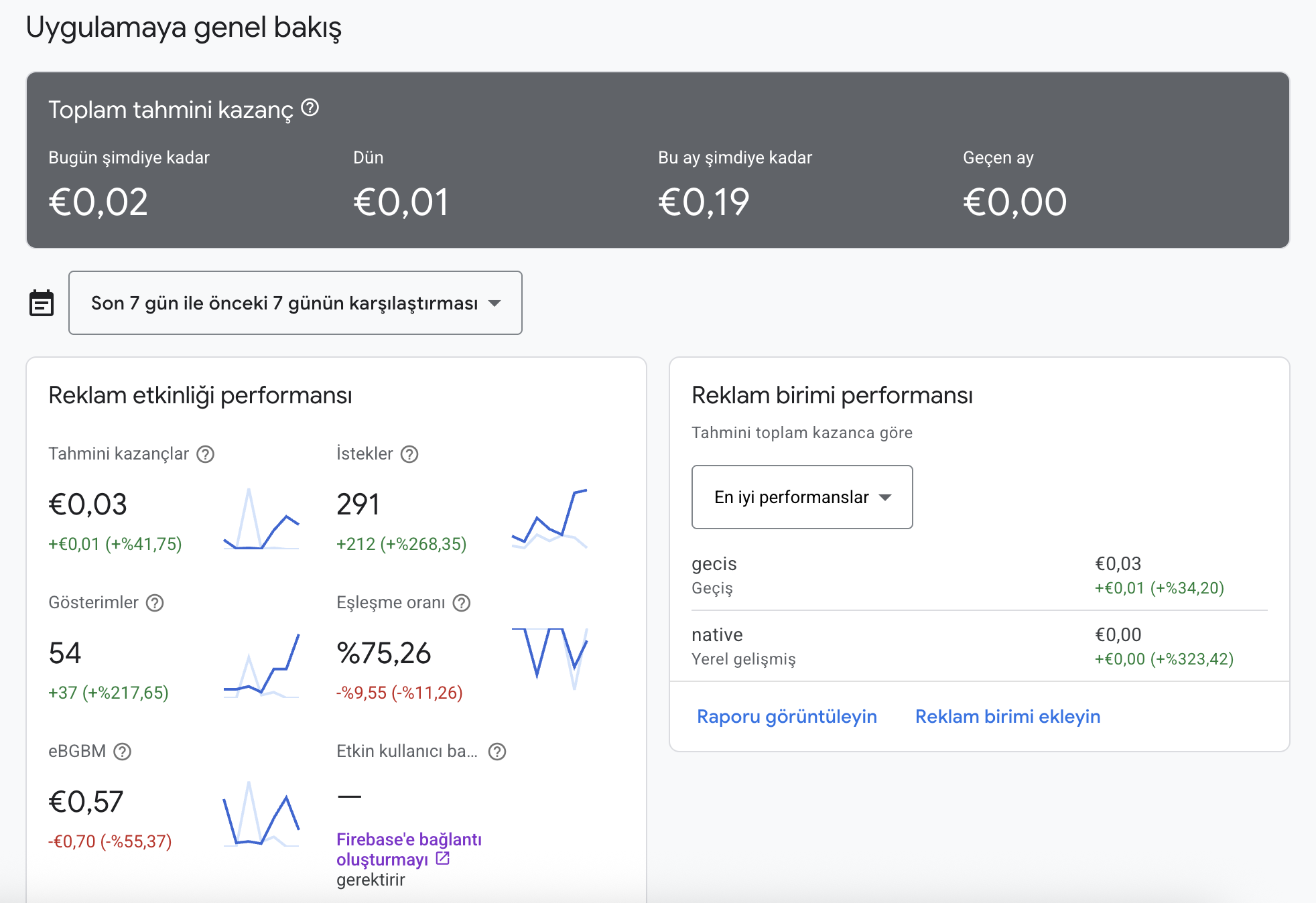Open En iyi performanslar dropdown

[802, 497]
